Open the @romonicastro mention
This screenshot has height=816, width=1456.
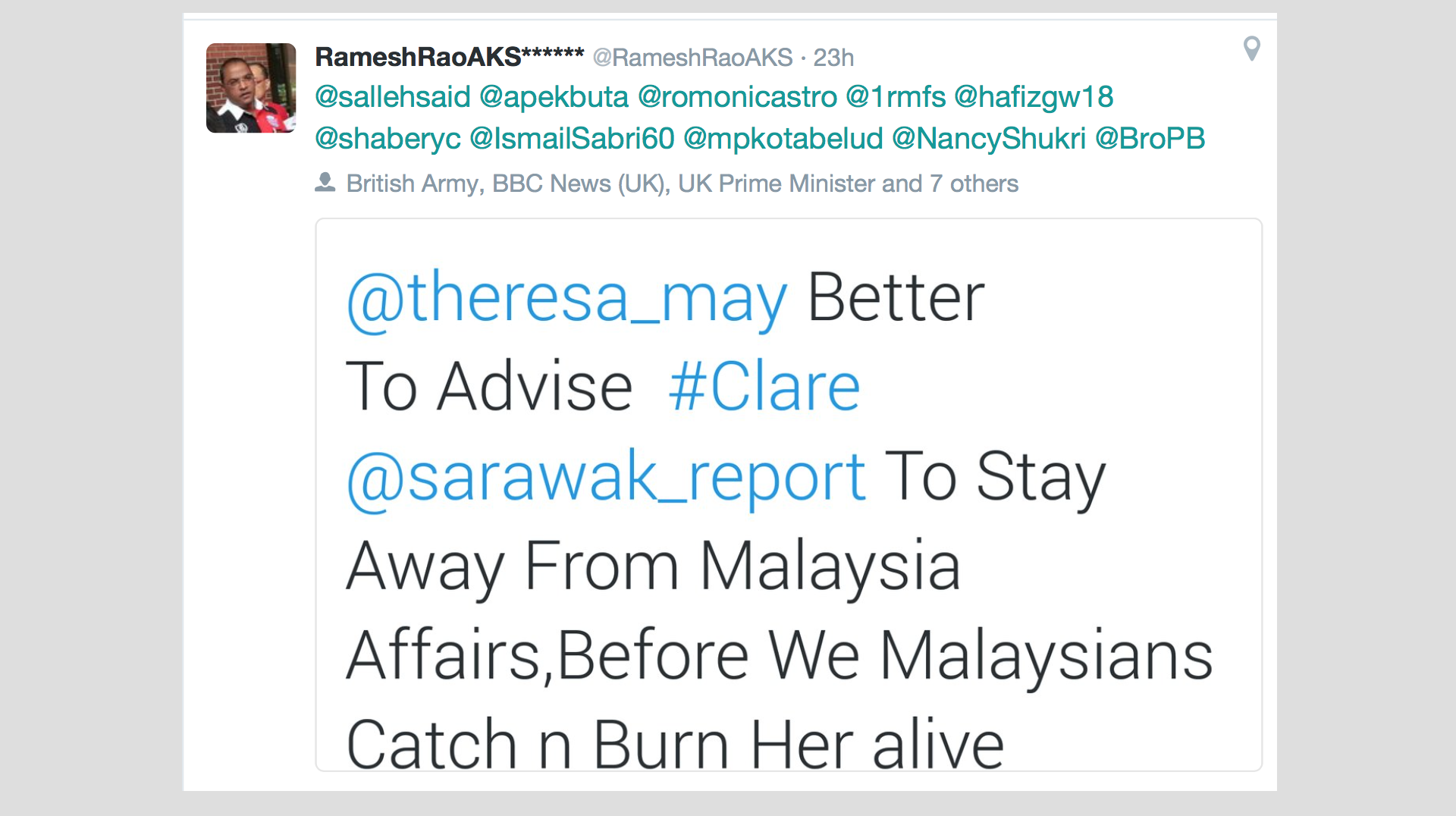pyautogui.click(x=737, y=97)
